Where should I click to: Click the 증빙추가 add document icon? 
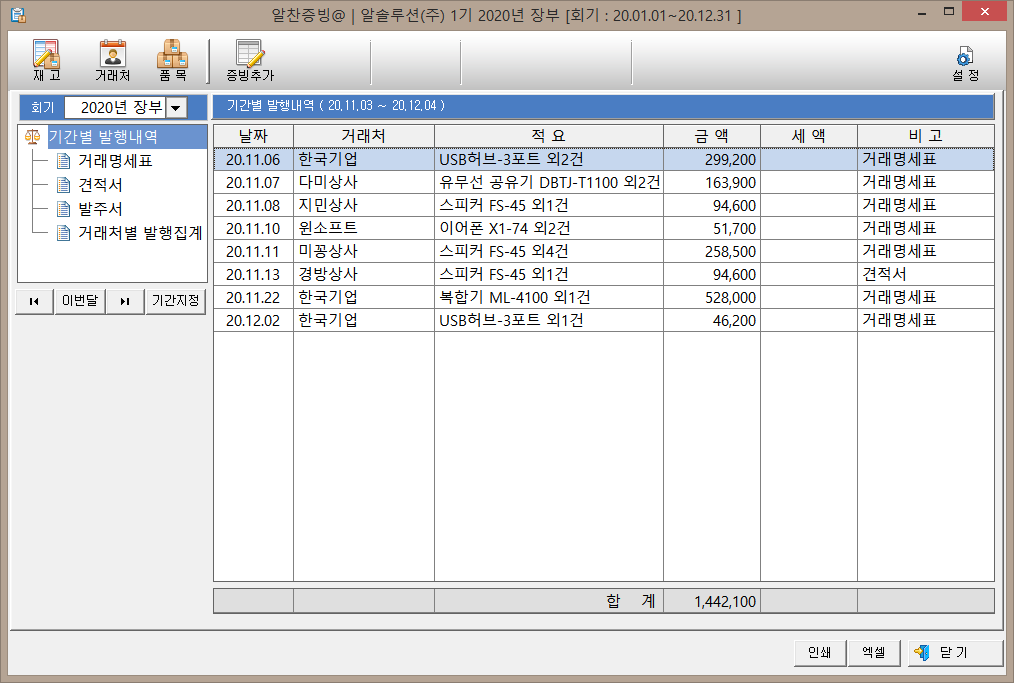250,60
